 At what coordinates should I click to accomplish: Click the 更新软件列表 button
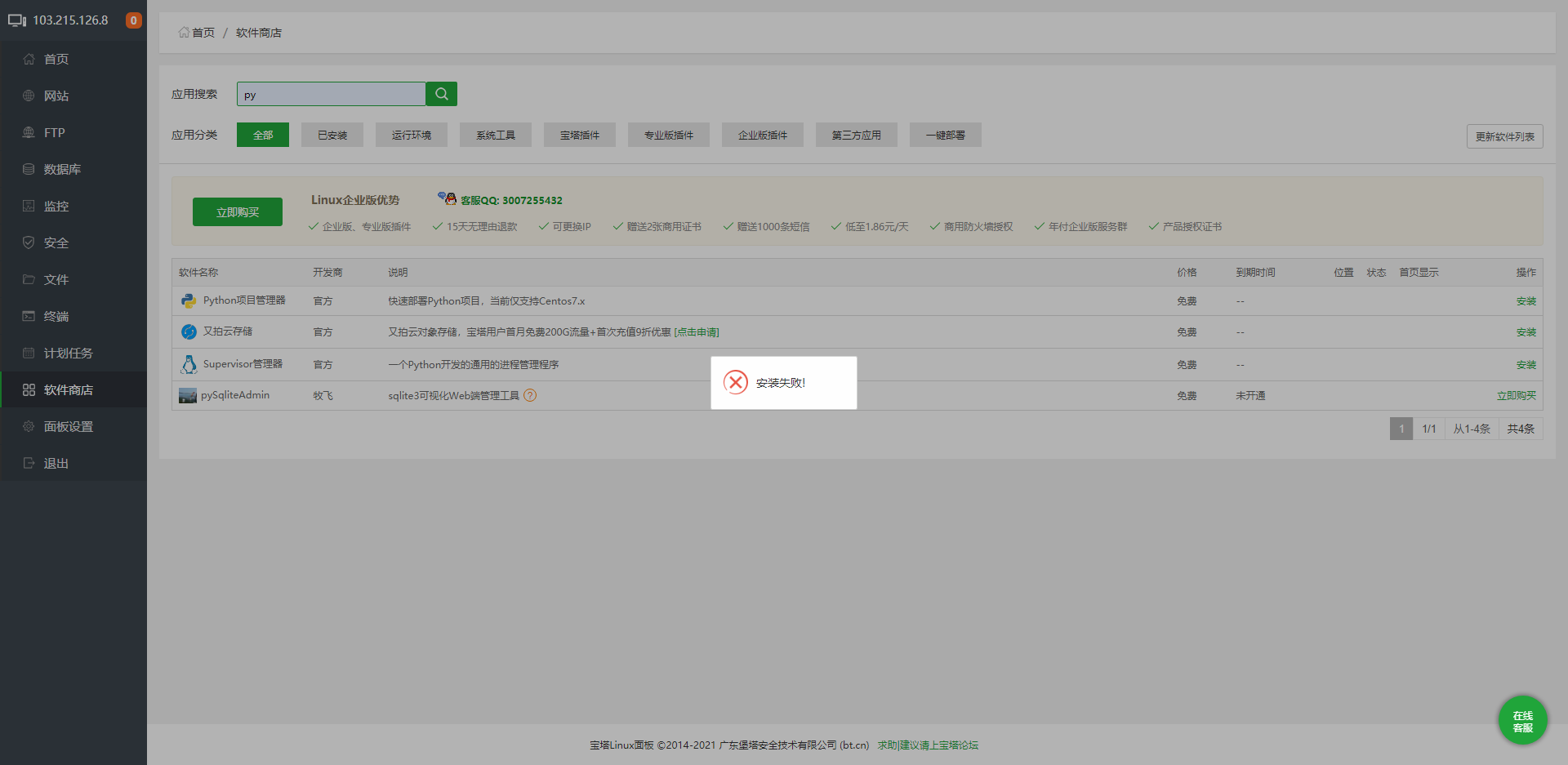(x=1505, y=136)
